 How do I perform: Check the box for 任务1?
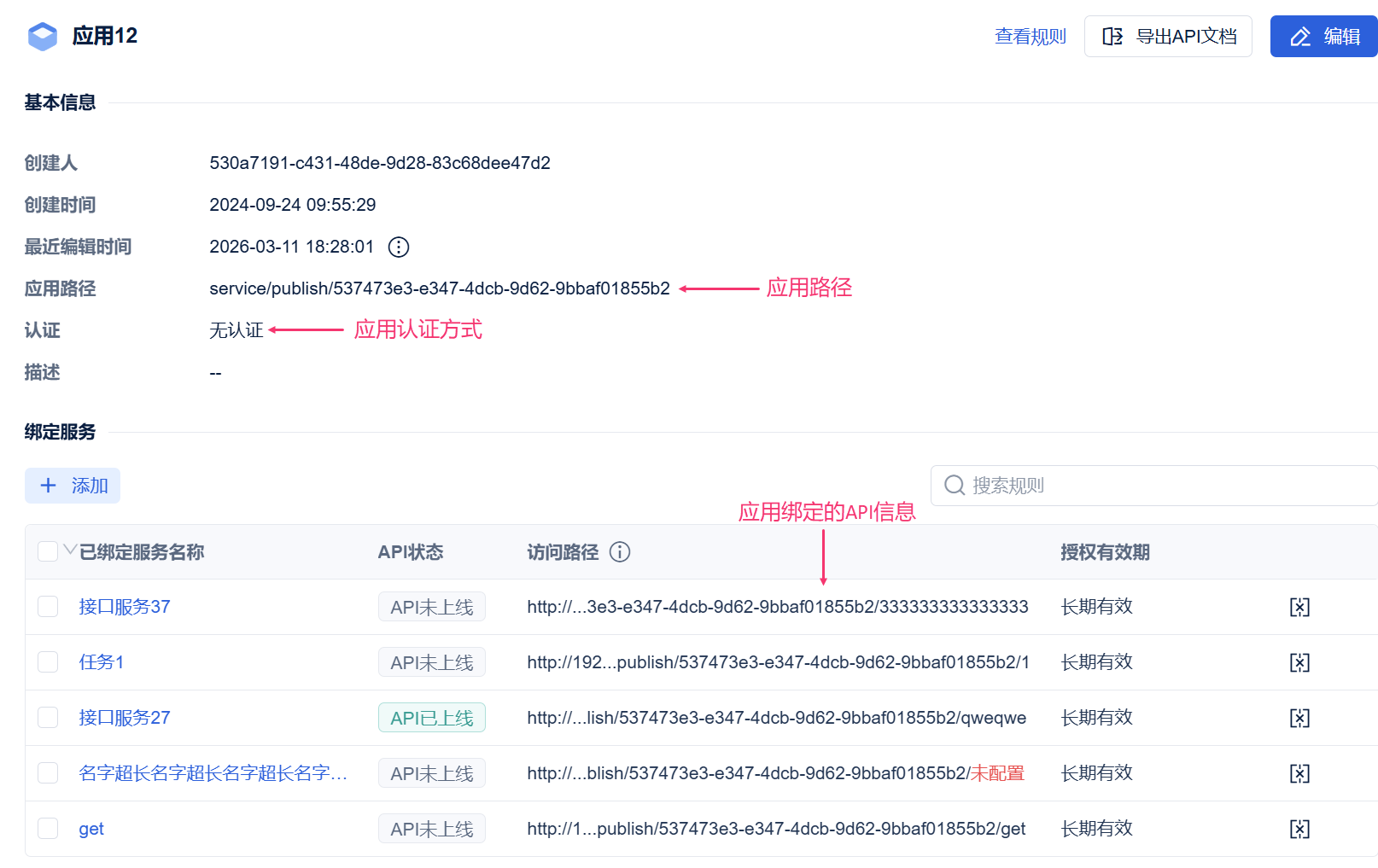48,662
